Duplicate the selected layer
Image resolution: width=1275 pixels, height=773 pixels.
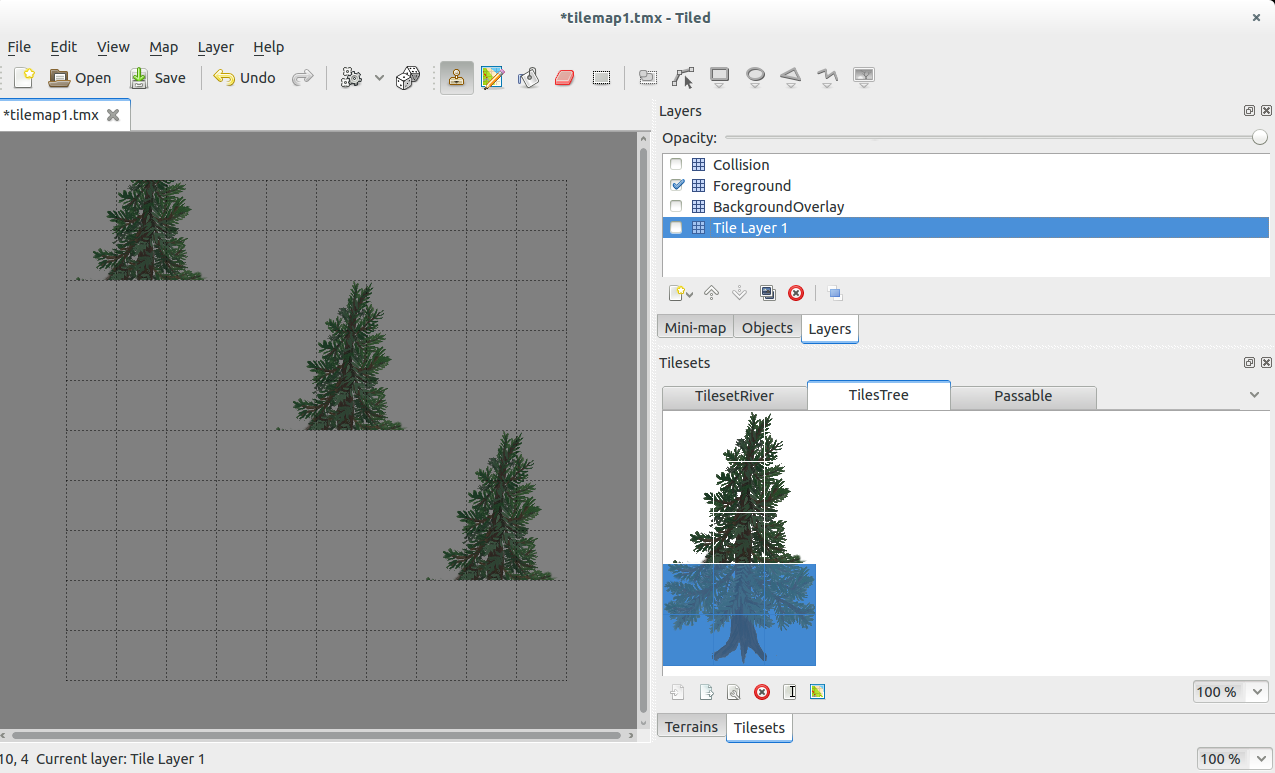(x=767, y=293)
